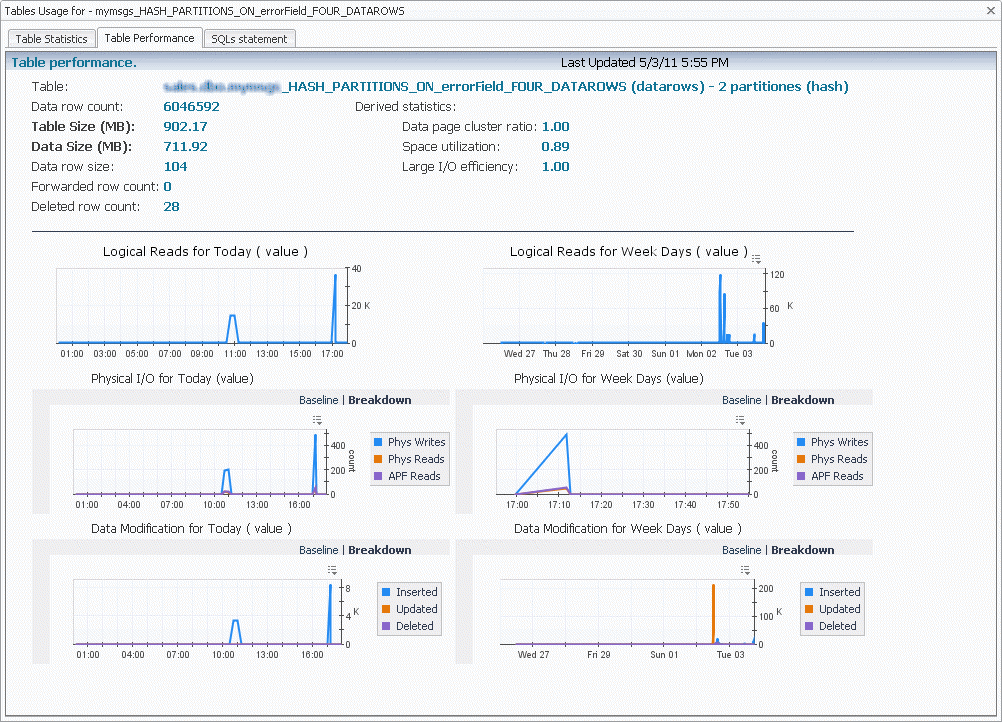Open chart options icon on Logical Reads Week Days

(756, 259)
